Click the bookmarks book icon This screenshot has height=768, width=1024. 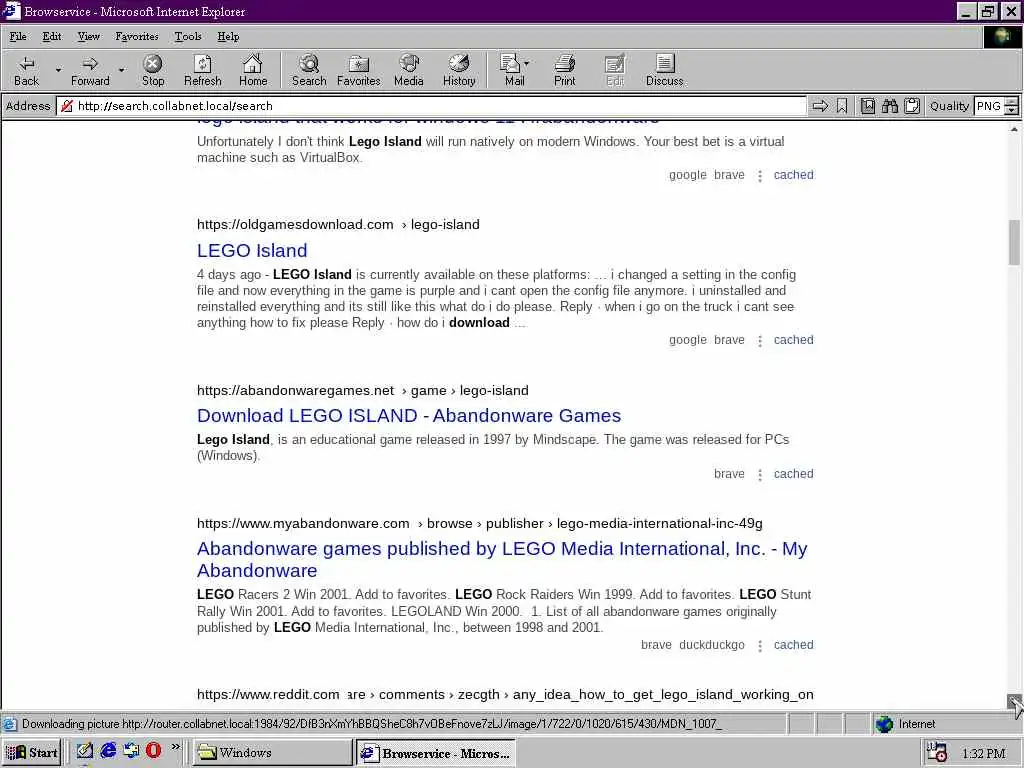[867, 106]
